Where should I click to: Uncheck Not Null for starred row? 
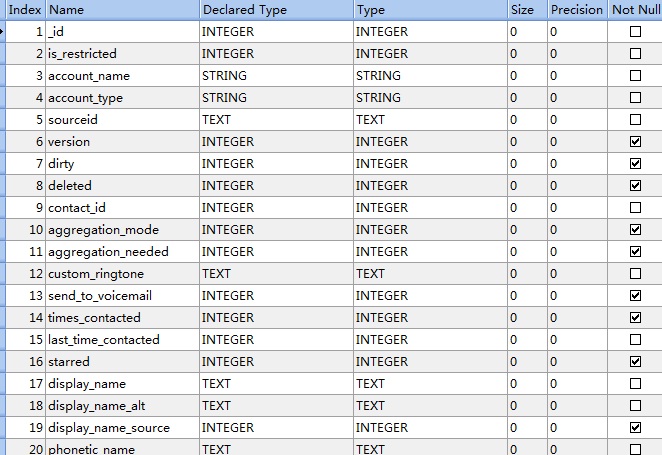[x=635, y=361]
